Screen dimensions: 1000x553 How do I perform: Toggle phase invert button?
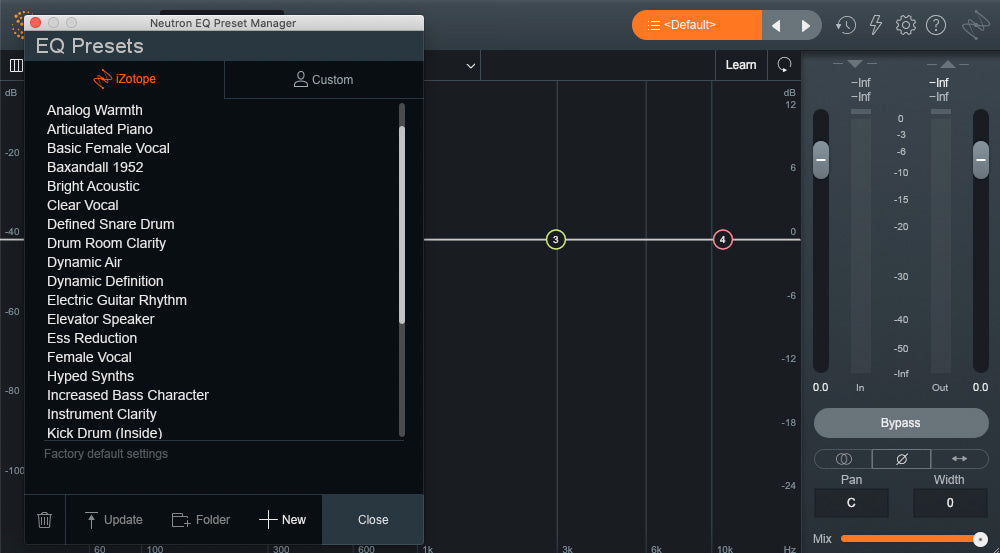pyautogui.click(x=901, y=459)
